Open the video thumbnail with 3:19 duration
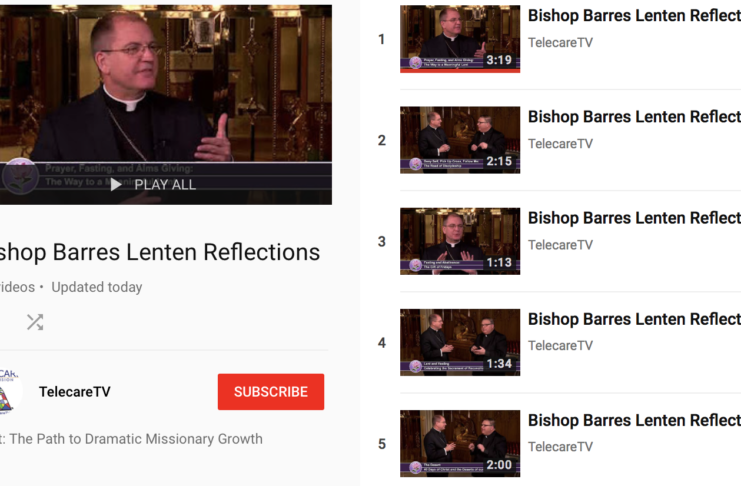This screenshot has width=741, height=486. pyautogui.click(x=460, y=39)
